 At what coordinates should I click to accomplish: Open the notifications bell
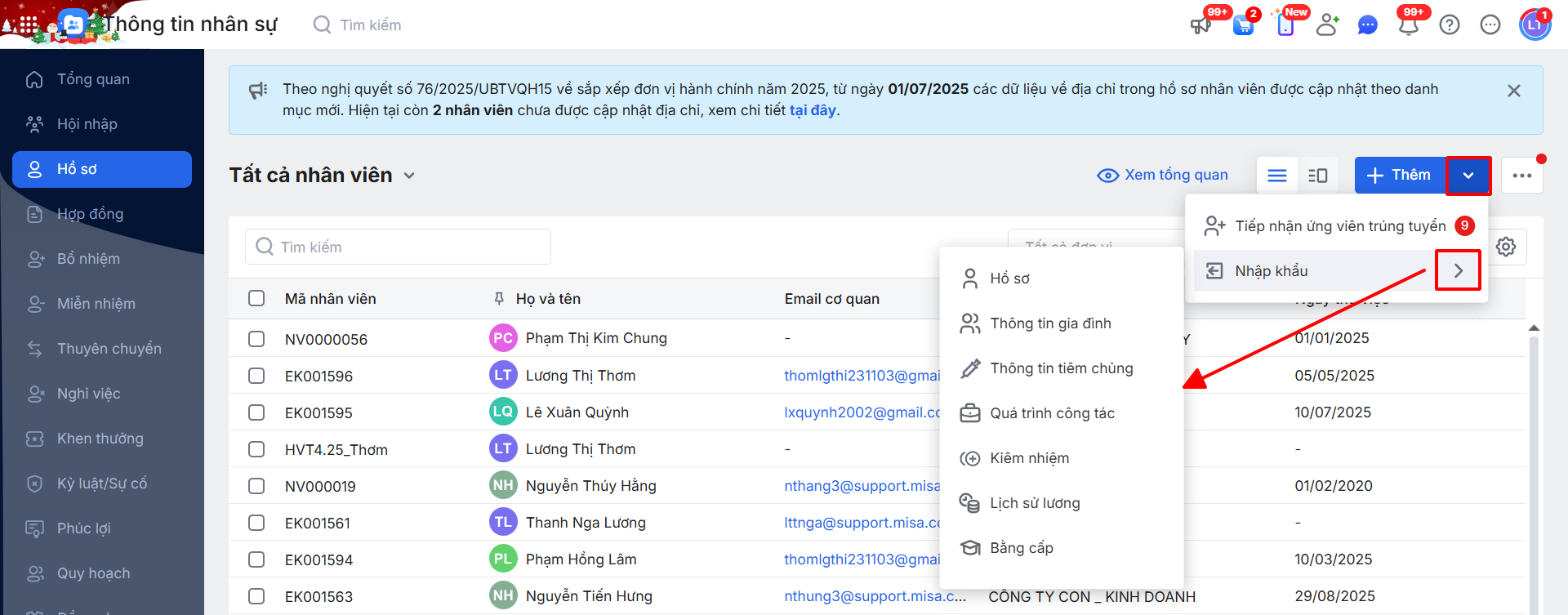click(1409, 25)
